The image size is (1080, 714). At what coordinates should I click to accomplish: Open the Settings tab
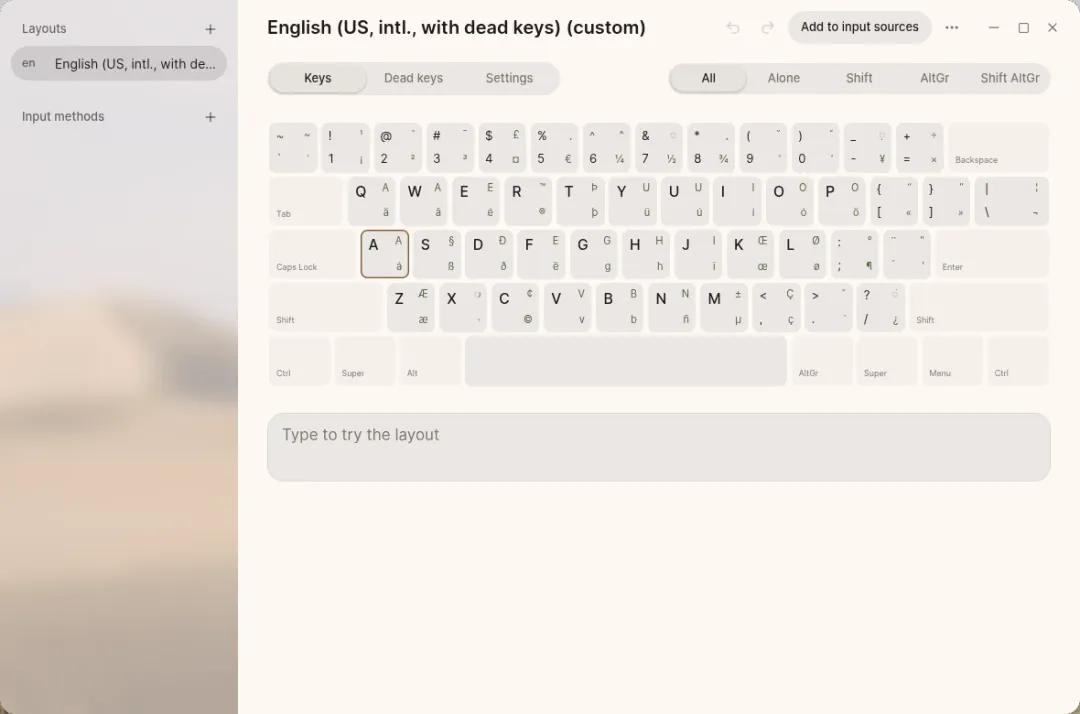coord(509,78)
